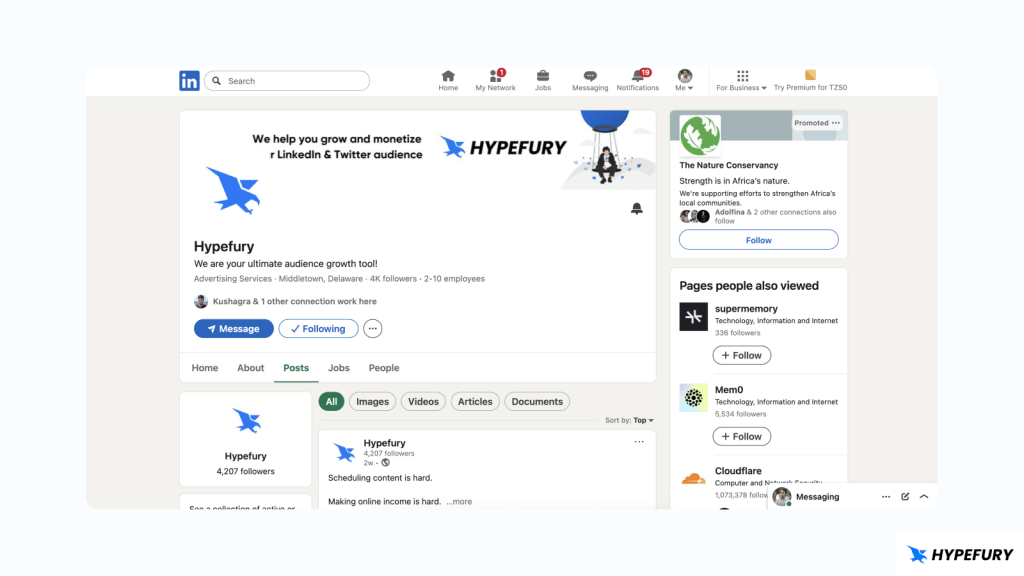Switch to the About tab

pos(251,368)
